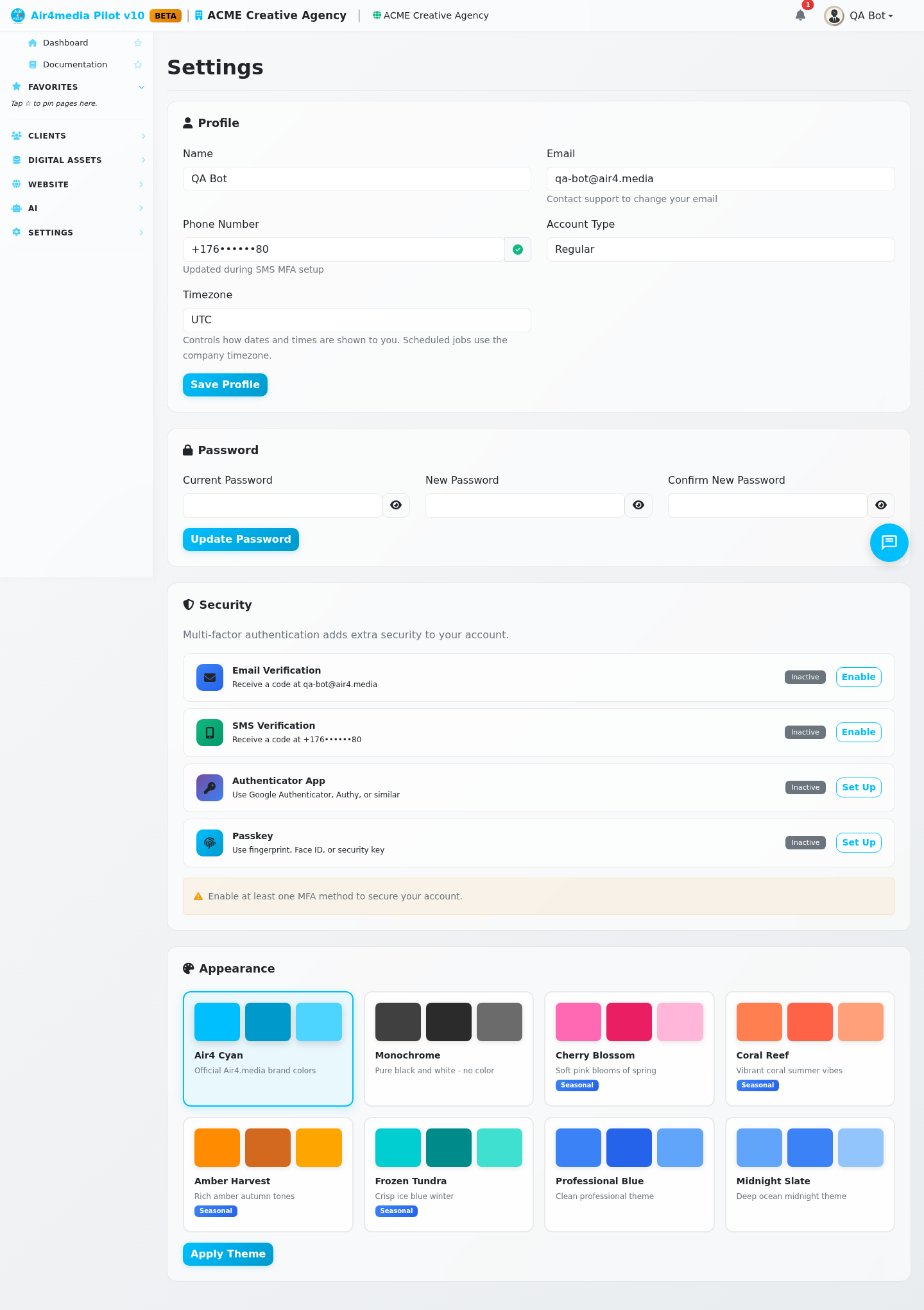Open the QA Bot user dropdown
The image size is (924, 1310).
[x=871, y=16]
